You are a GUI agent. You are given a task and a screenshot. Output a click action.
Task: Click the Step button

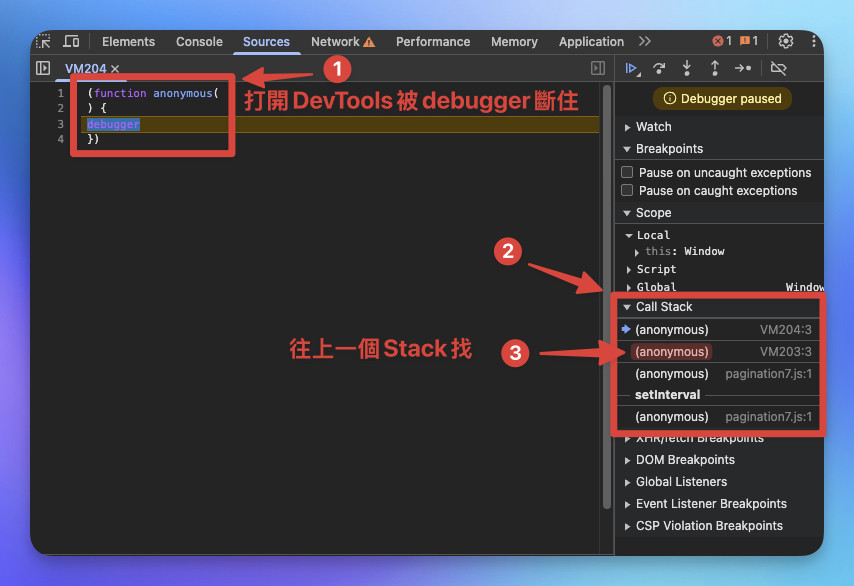(x=743, y=68)
